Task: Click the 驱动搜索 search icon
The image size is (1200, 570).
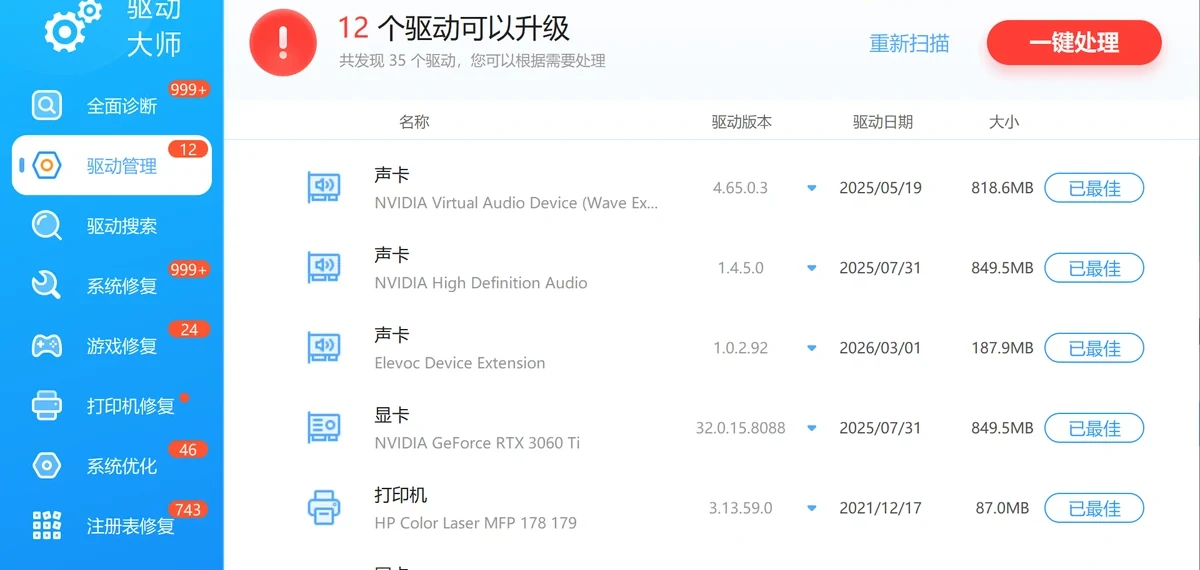Action: (x=47, y=225)
